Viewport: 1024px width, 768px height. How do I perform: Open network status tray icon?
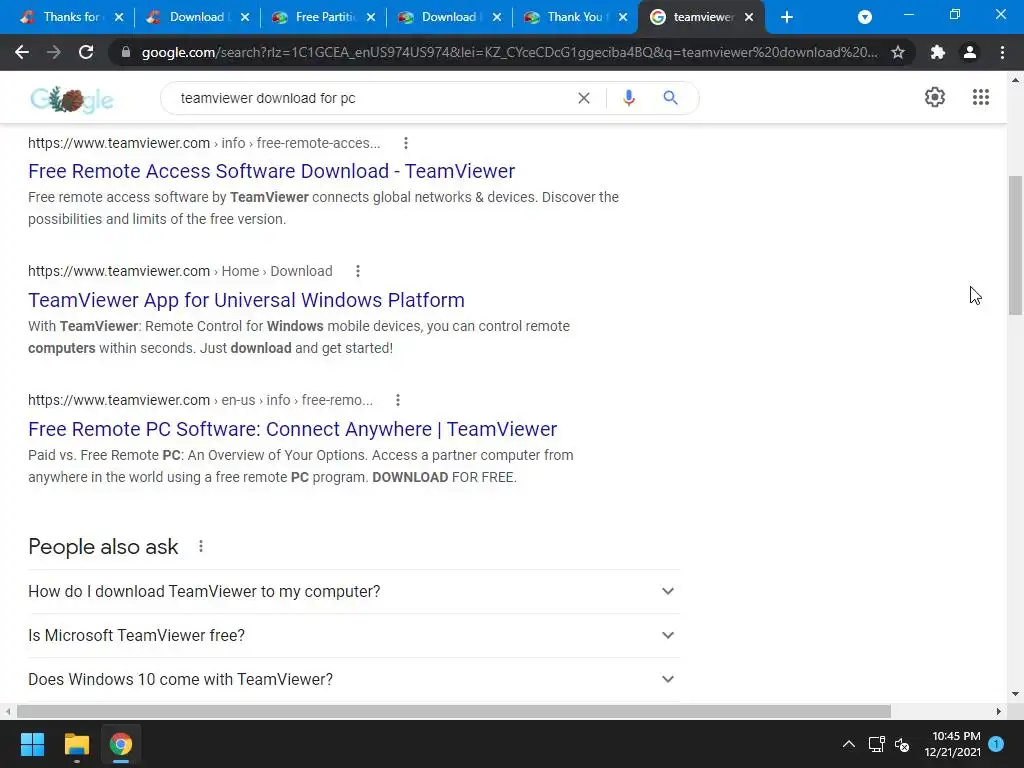point(876,744)
